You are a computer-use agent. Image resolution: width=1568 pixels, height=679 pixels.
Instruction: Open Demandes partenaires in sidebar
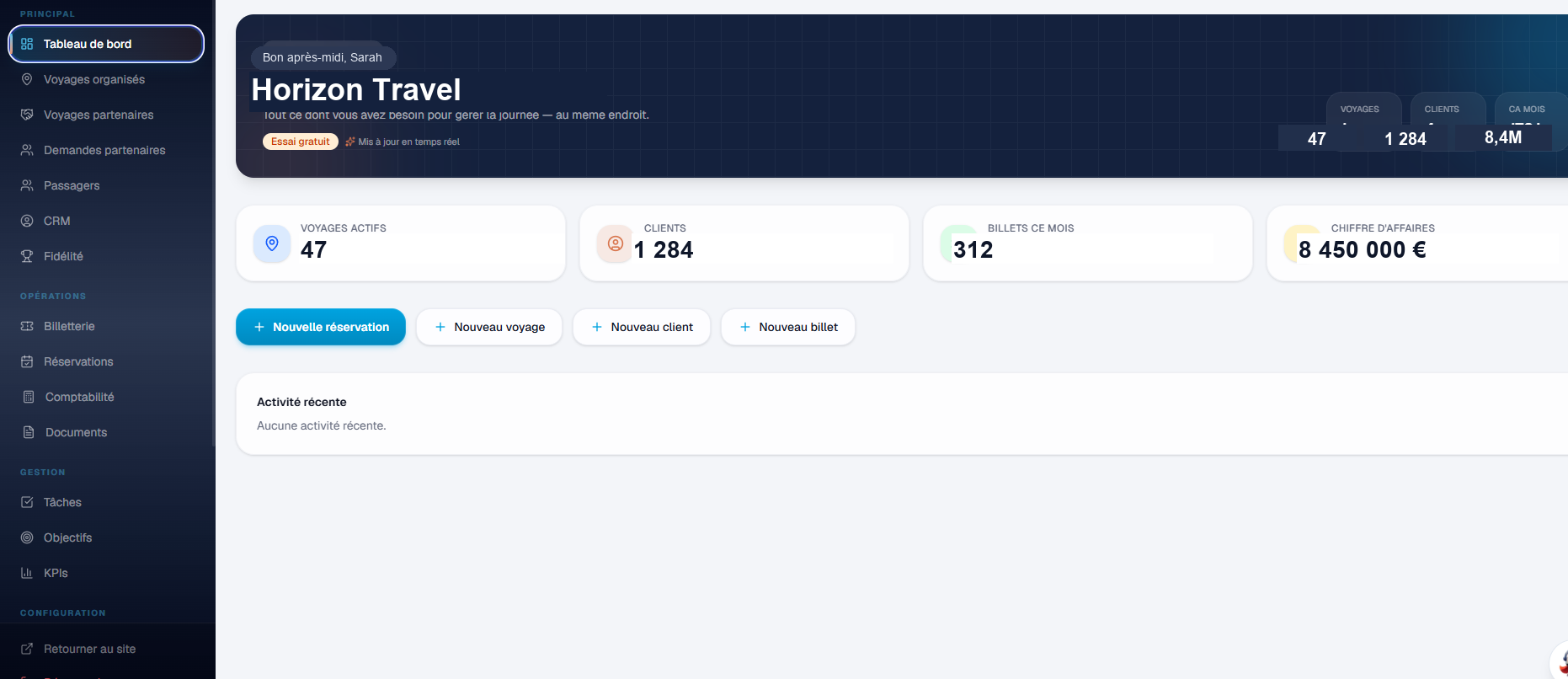coord(106,150)
